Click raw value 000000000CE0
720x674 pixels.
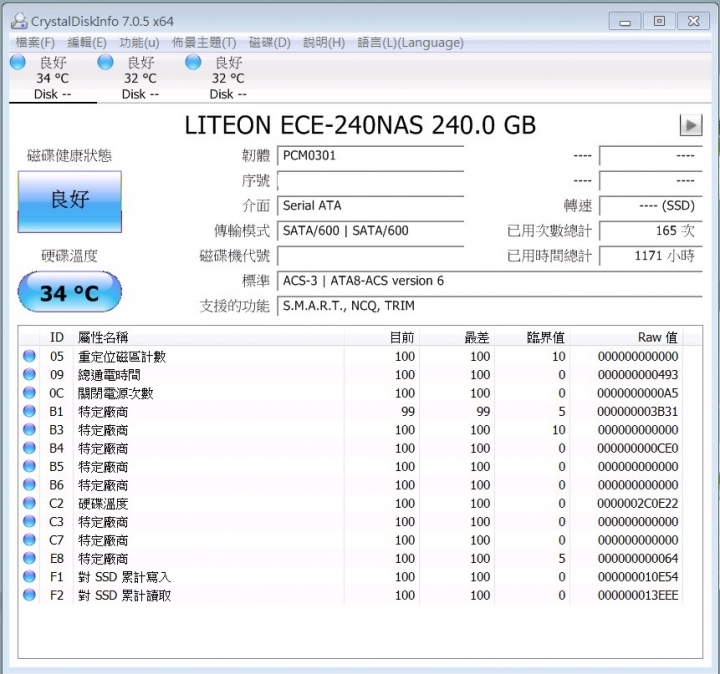pos(637,448)
